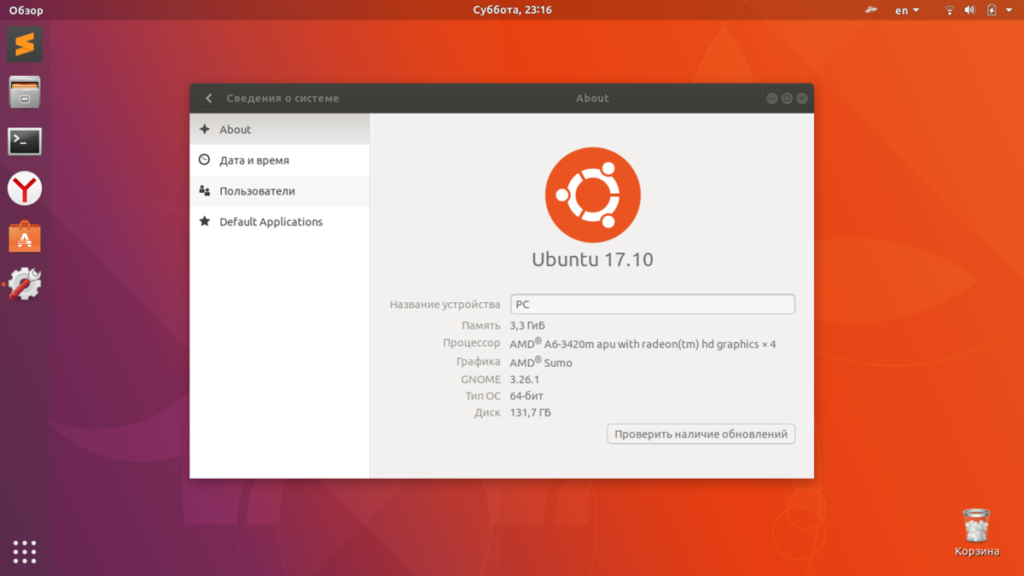Click OS type value 64-бит
The height and width of the screenshot is (576, 1024).
526,396
